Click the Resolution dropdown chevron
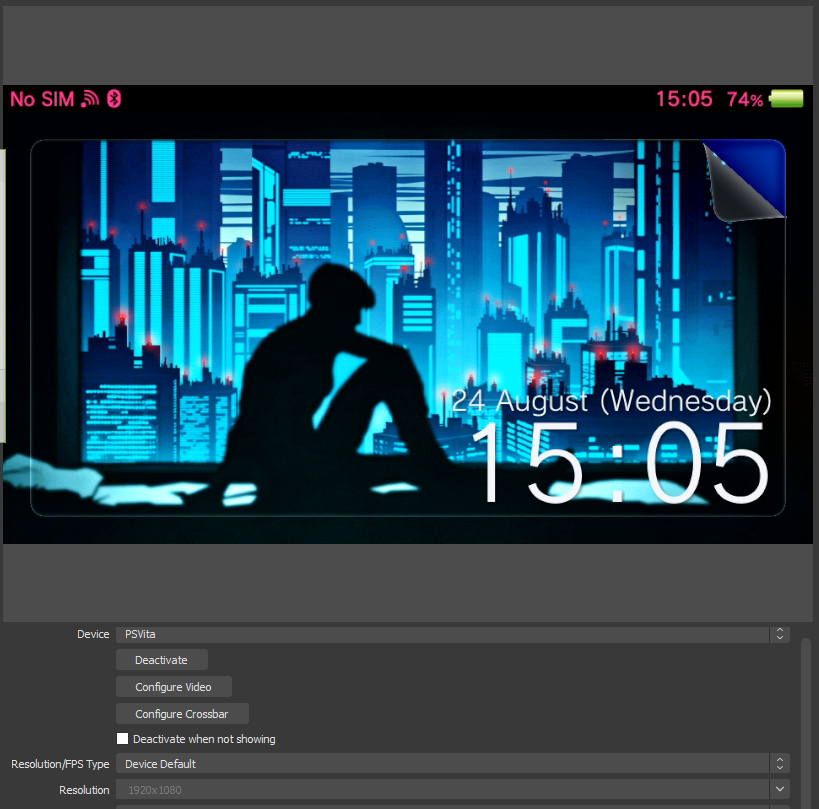Viewport: 819px width, 809px height. point(780,789)
